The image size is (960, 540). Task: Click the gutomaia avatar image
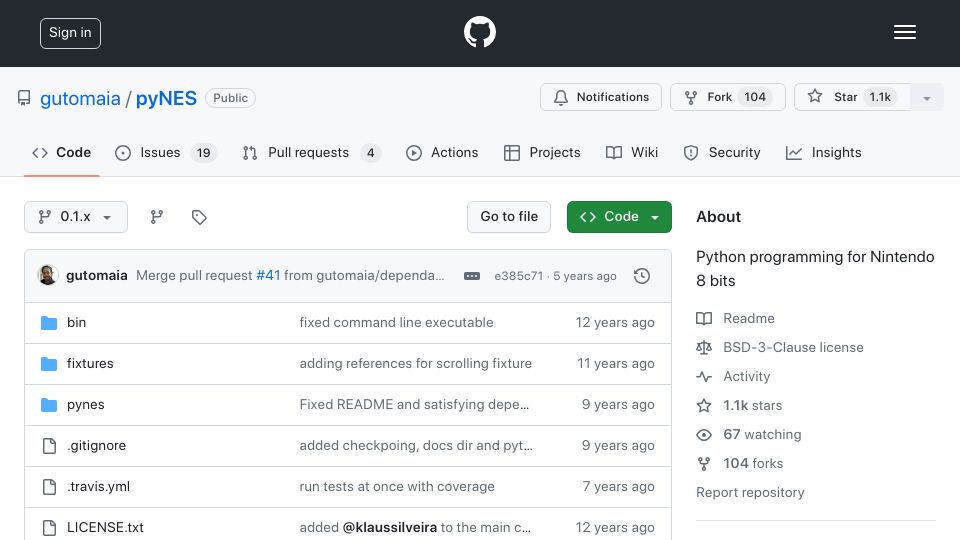coord(48,276)
